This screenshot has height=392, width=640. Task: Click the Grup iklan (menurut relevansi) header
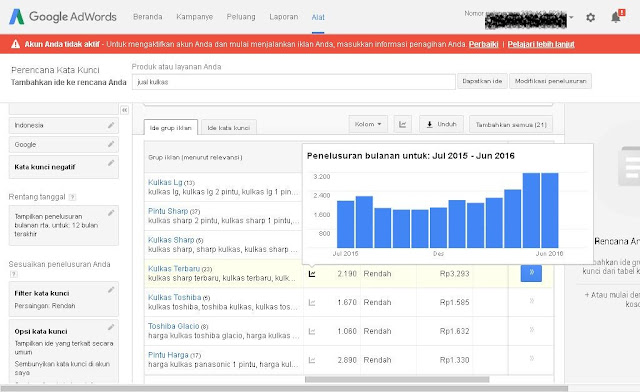(x=195, y=157)
